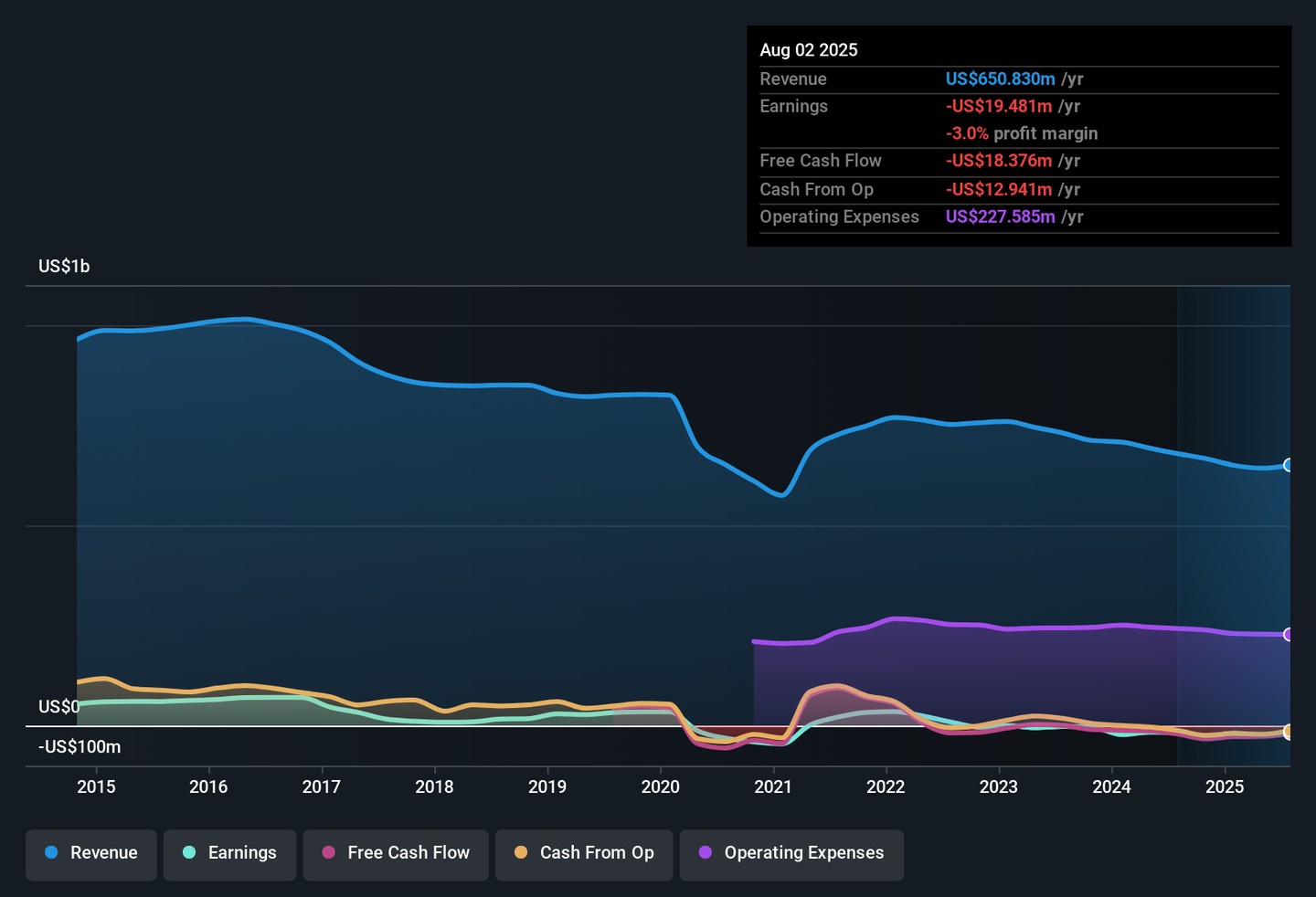Click the orange Cash From Op legend dot
The height and width of the screenshot is (897, 1316).
521,853
